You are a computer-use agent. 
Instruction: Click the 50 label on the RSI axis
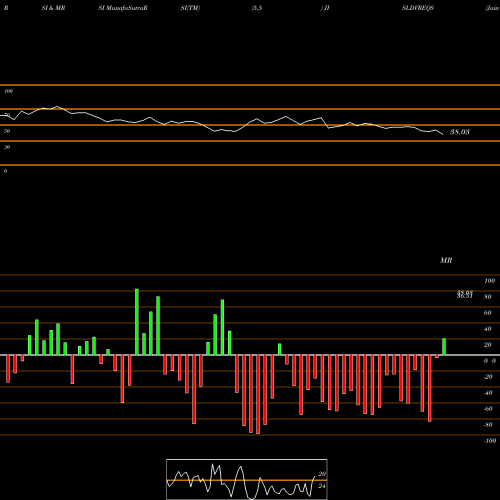click(x=7, y=131)
